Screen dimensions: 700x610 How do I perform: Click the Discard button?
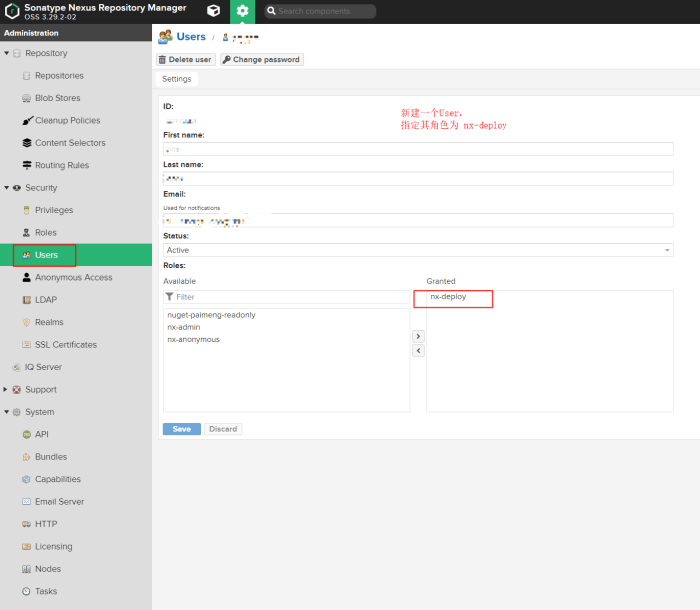point(223,429)
